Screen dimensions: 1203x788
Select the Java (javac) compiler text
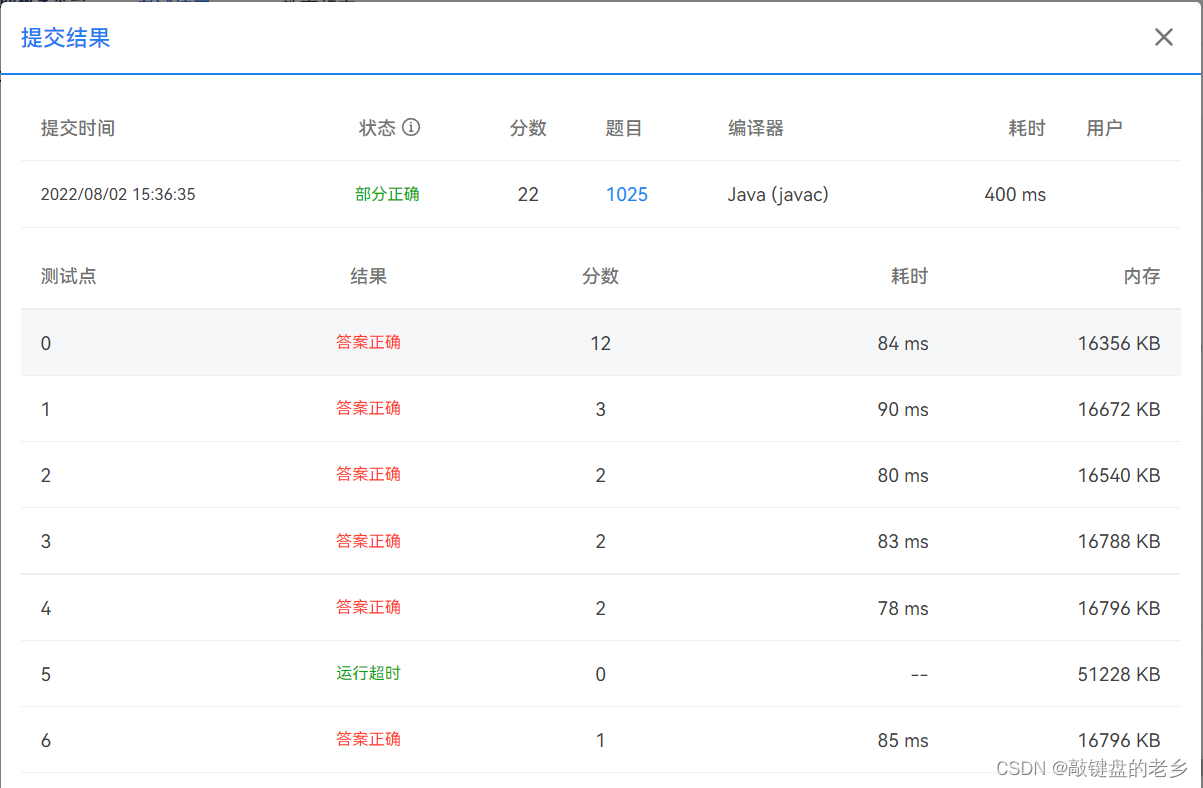click(x=778, y=194)
